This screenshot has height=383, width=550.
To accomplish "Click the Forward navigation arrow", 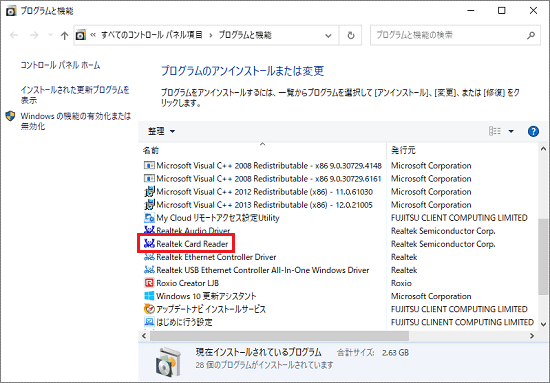I will [x=34, y=35].
